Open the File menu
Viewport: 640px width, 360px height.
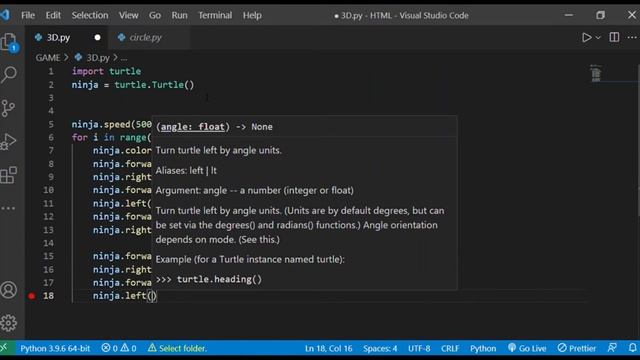pyautogui.click(x=28, y=16)
